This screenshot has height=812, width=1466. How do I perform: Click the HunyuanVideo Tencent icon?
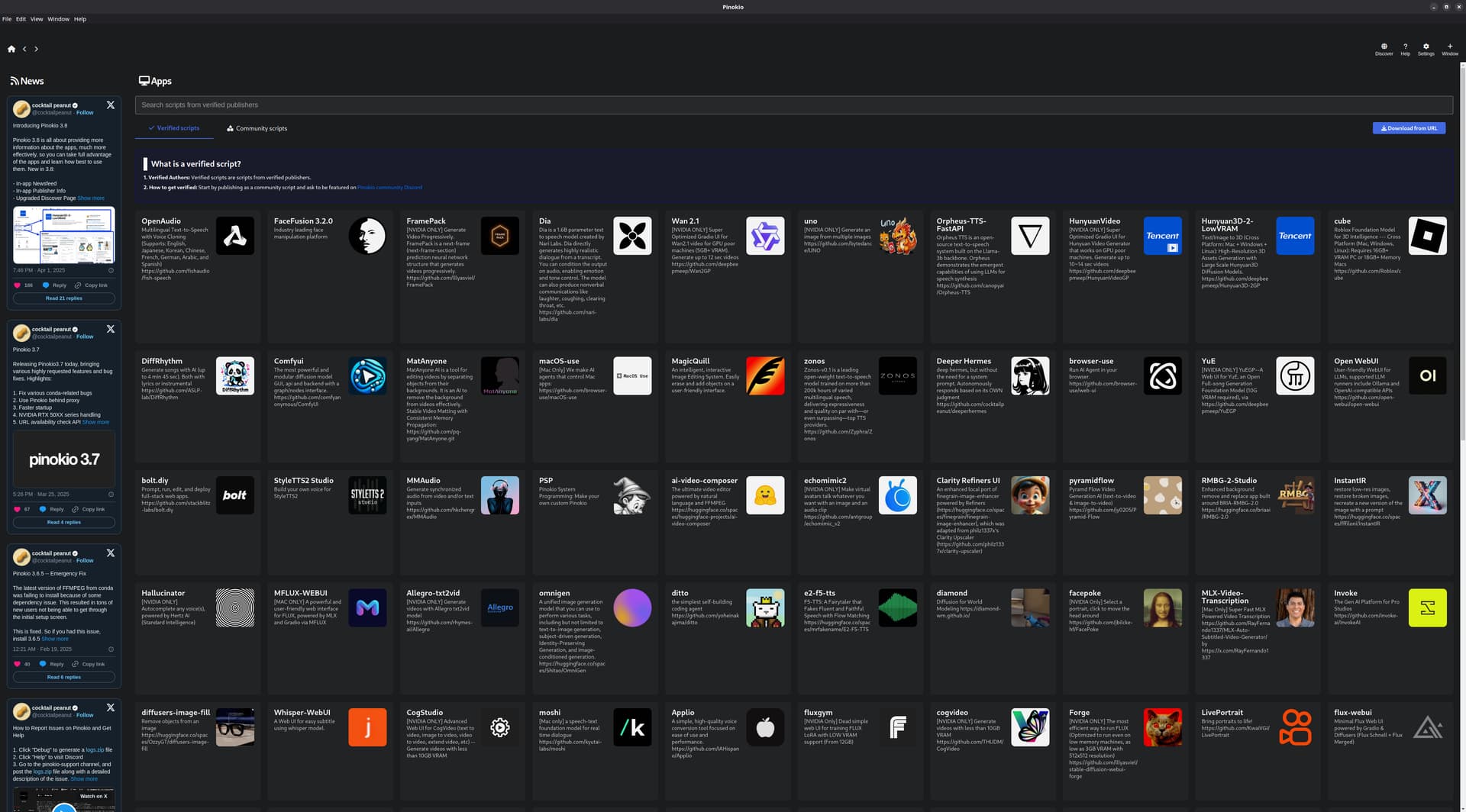point(1163,236)
